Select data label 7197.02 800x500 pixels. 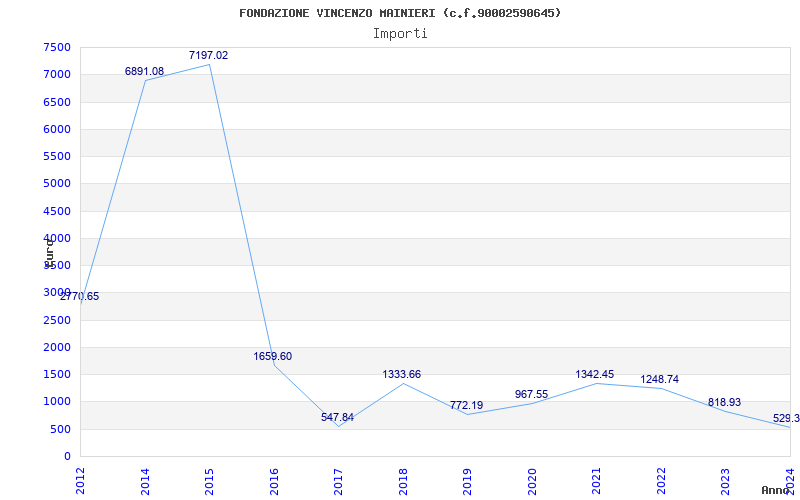coord(209,55)
